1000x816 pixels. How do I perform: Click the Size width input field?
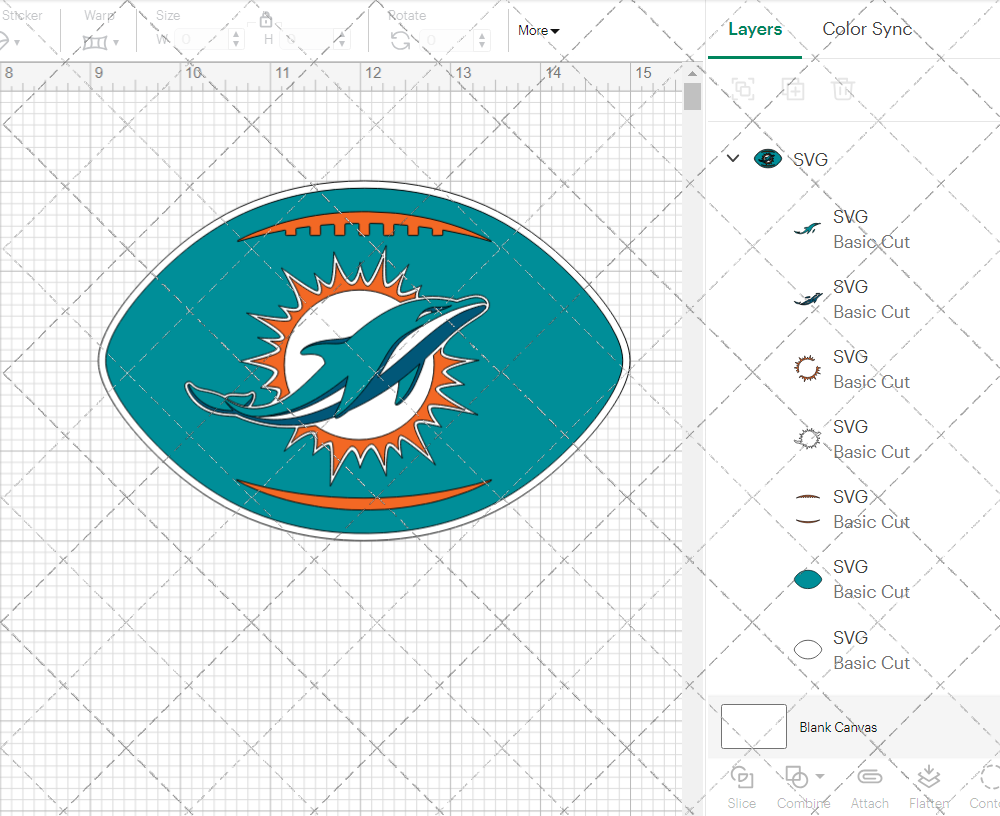pyautogui.click(x=201, y=40)
